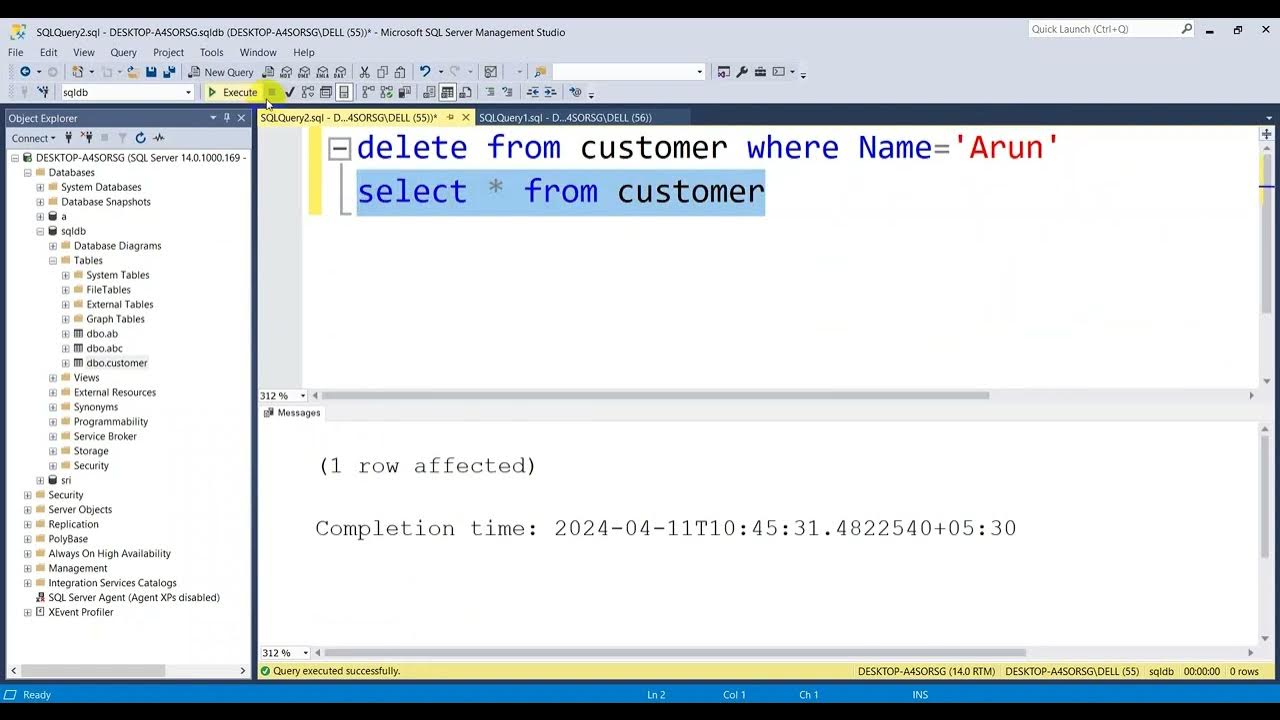The width and height of the screenshot is (1280, 720).
Task: Cut selection with the scissors icon
Action: coord(364,72)
